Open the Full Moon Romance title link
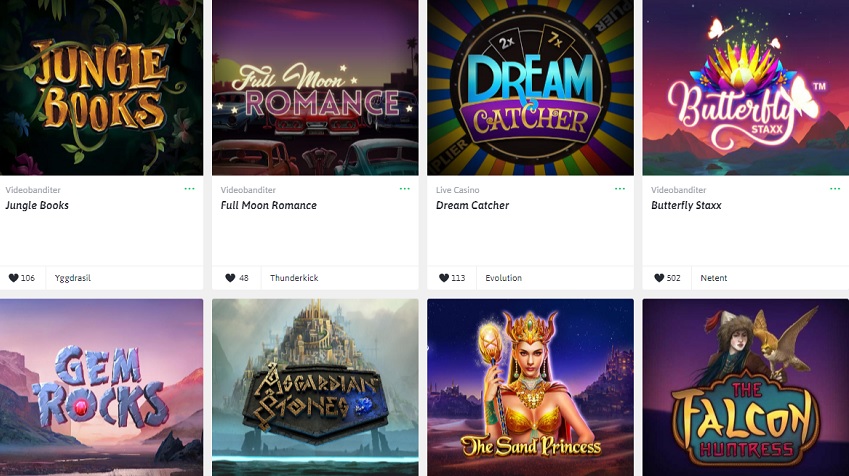Image resolution: width=849 pixels, height=476 pixels. click(269, 205)
